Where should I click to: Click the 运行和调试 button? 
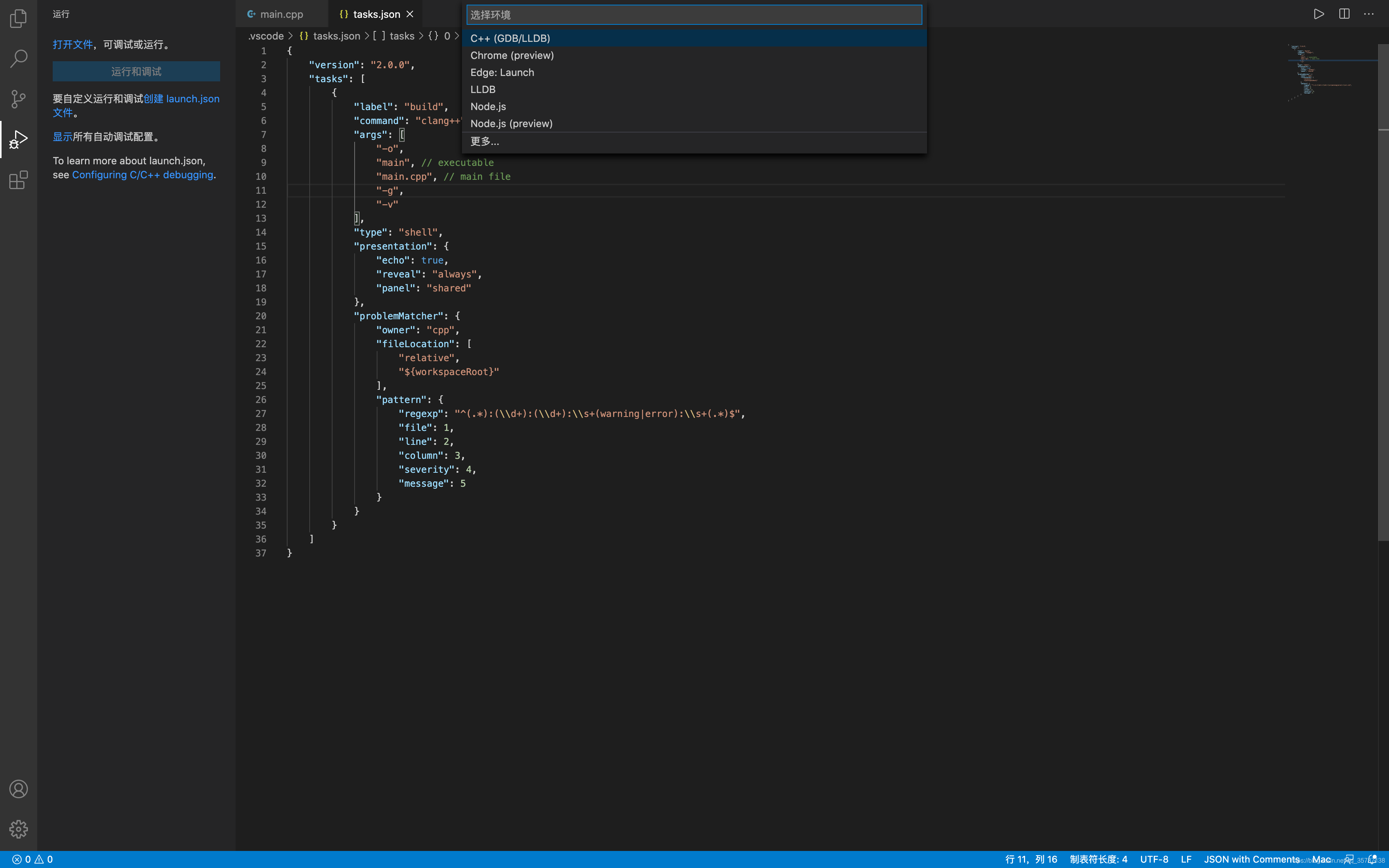(x=136, y=72)
